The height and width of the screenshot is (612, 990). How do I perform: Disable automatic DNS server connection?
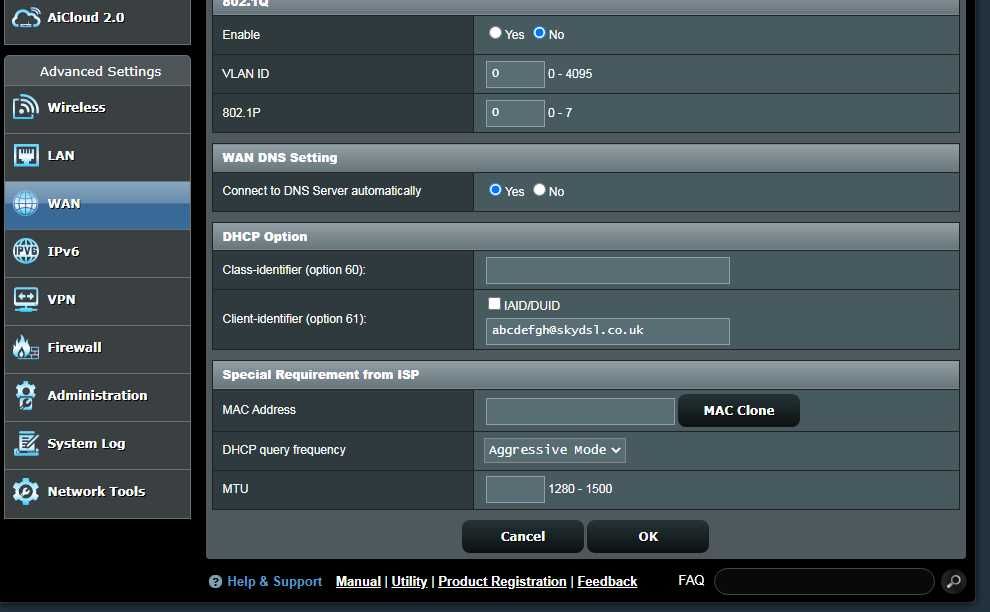click(538, 190)
